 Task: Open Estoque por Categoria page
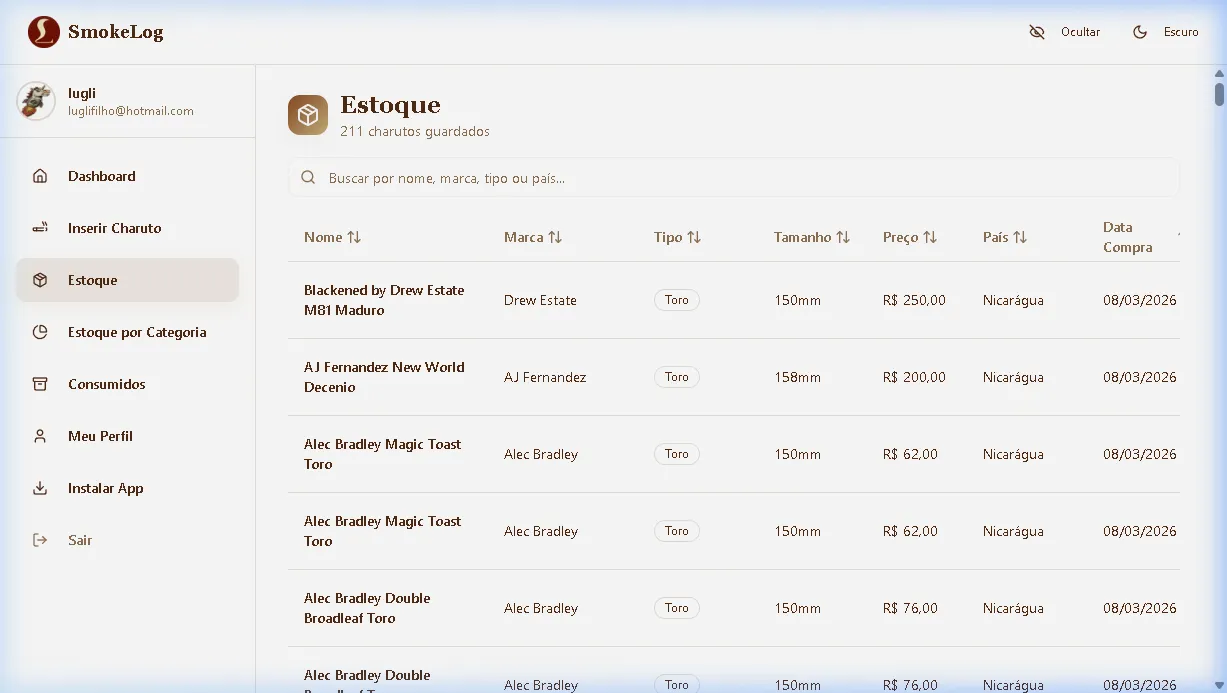(127, 332)
